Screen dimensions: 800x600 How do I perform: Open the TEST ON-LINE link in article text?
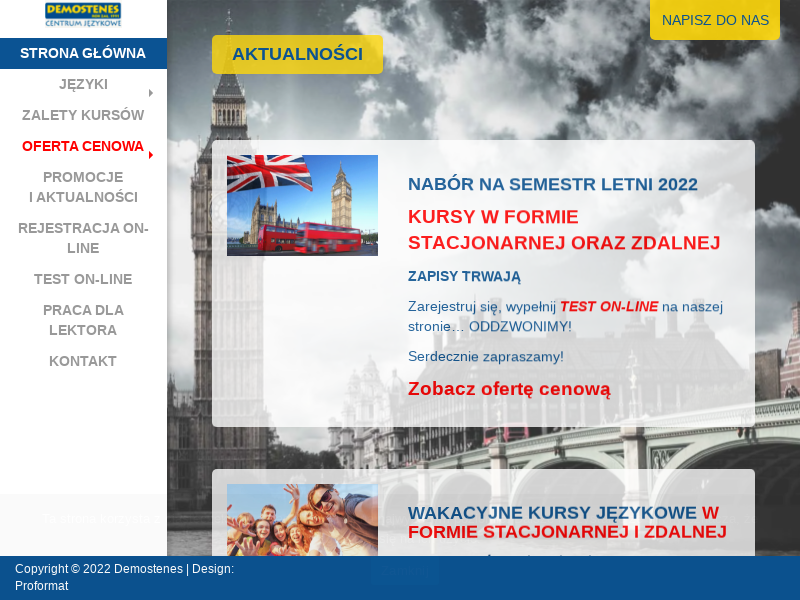pos(610,306)
